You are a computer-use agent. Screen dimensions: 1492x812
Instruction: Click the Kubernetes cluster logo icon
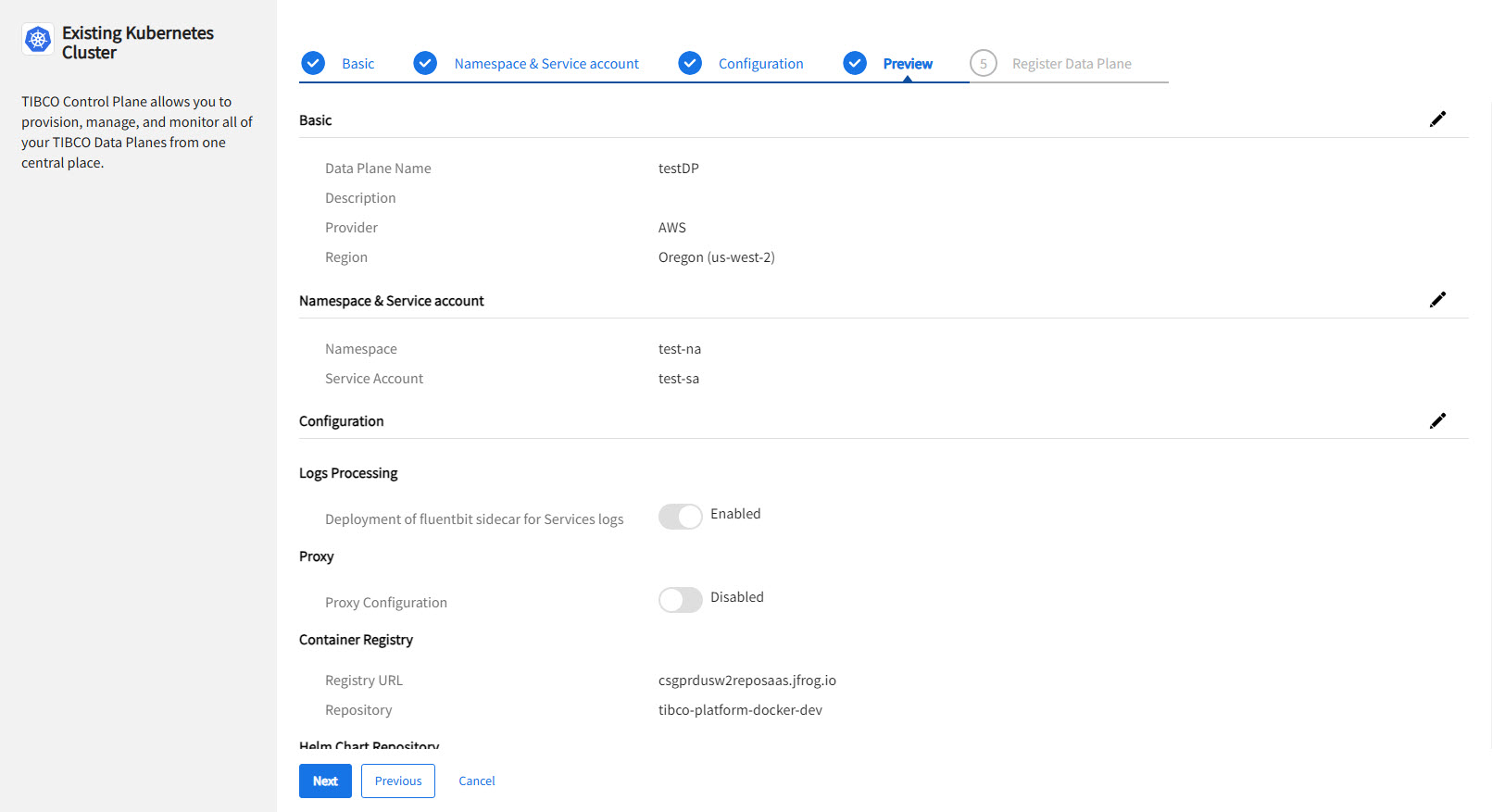click(x=38, y=40)
